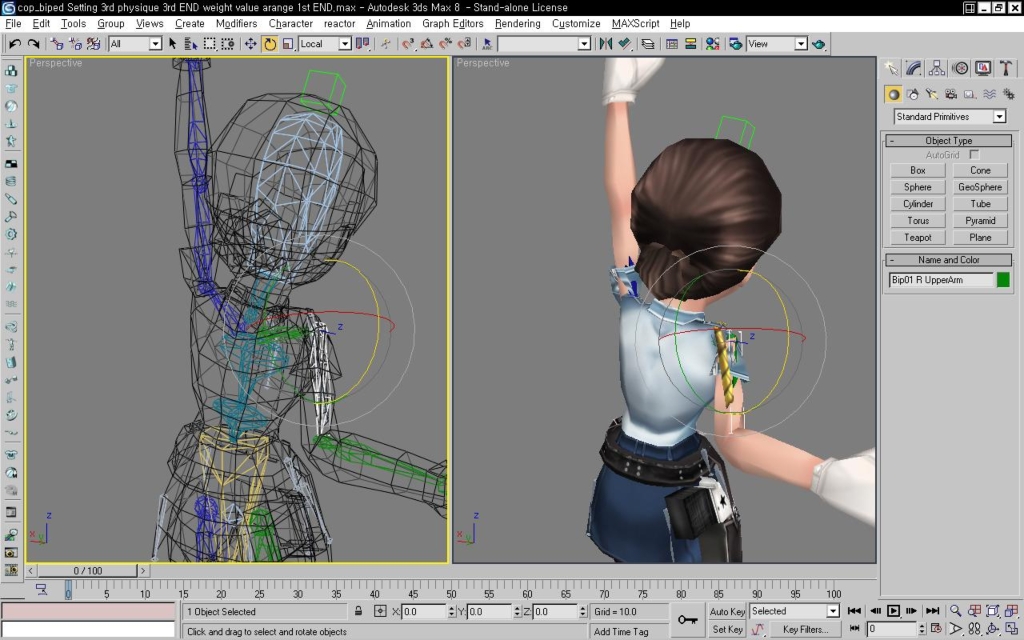
Task: Click the Field-of-View viewport control
Action: coord(955,629)
